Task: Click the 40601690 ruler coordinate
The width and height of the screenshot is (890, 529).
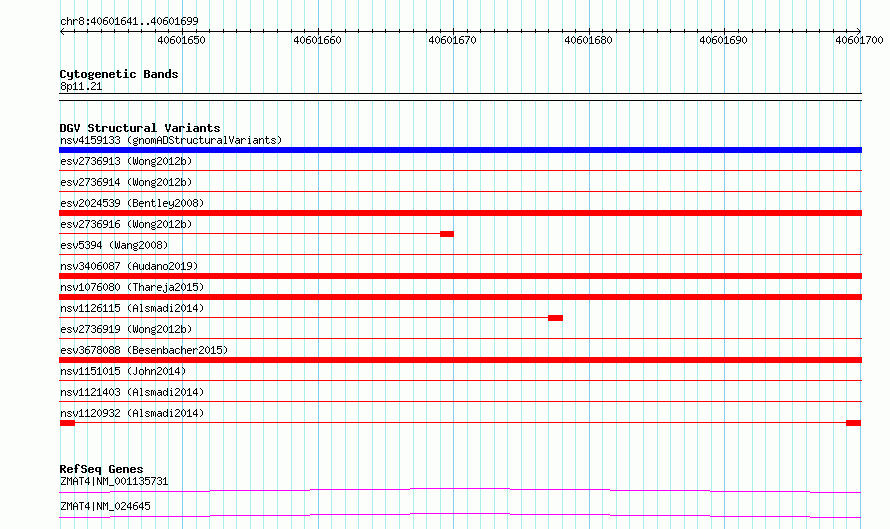Action: [x=723, y=40]
